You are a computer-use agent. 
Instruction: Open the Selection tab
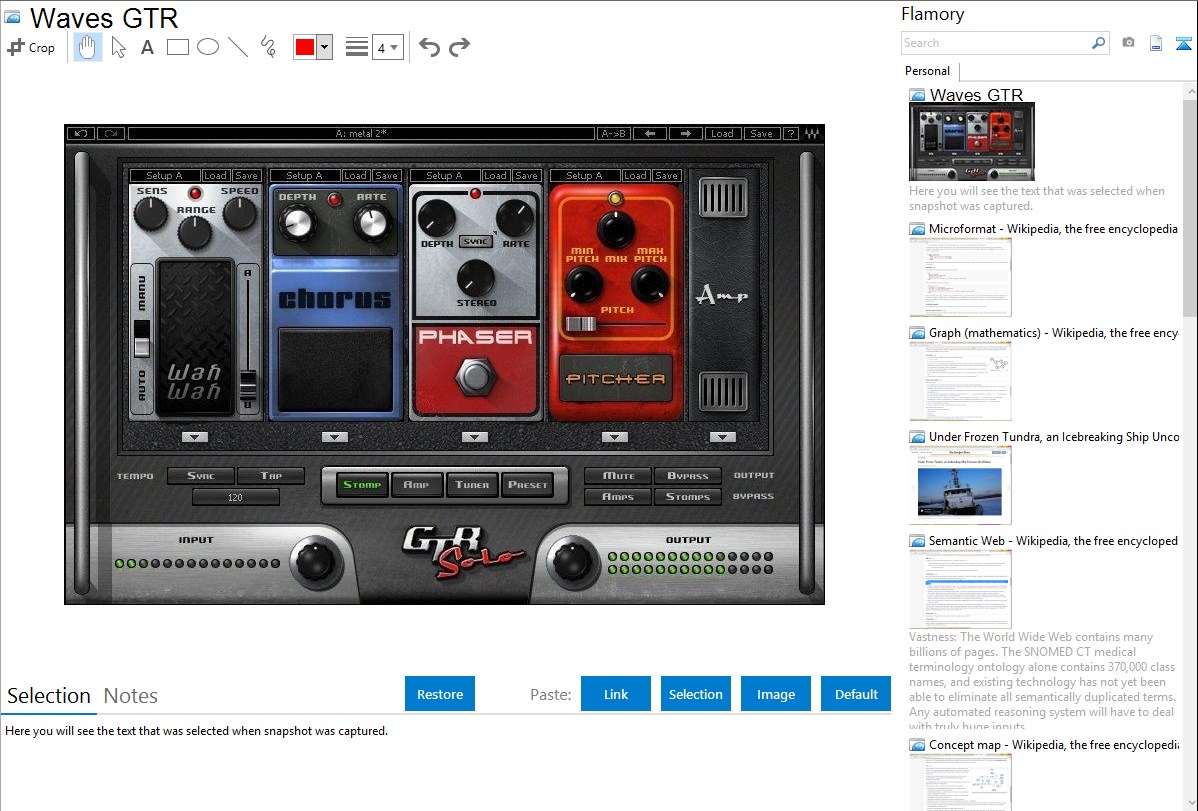(49, 696)
